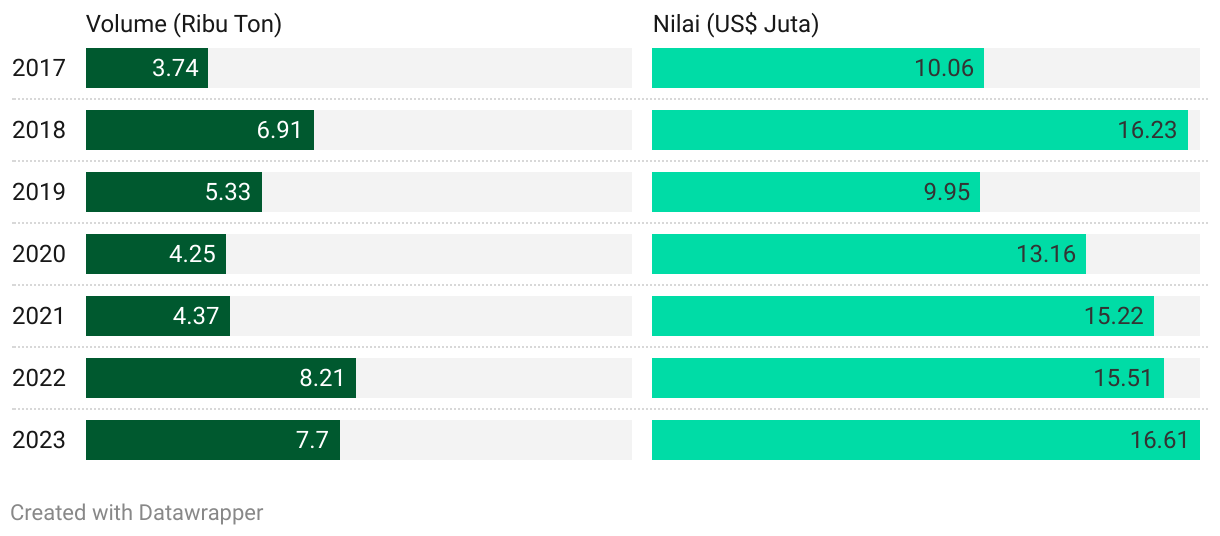Select the 2023 year row label

(39, 440)
